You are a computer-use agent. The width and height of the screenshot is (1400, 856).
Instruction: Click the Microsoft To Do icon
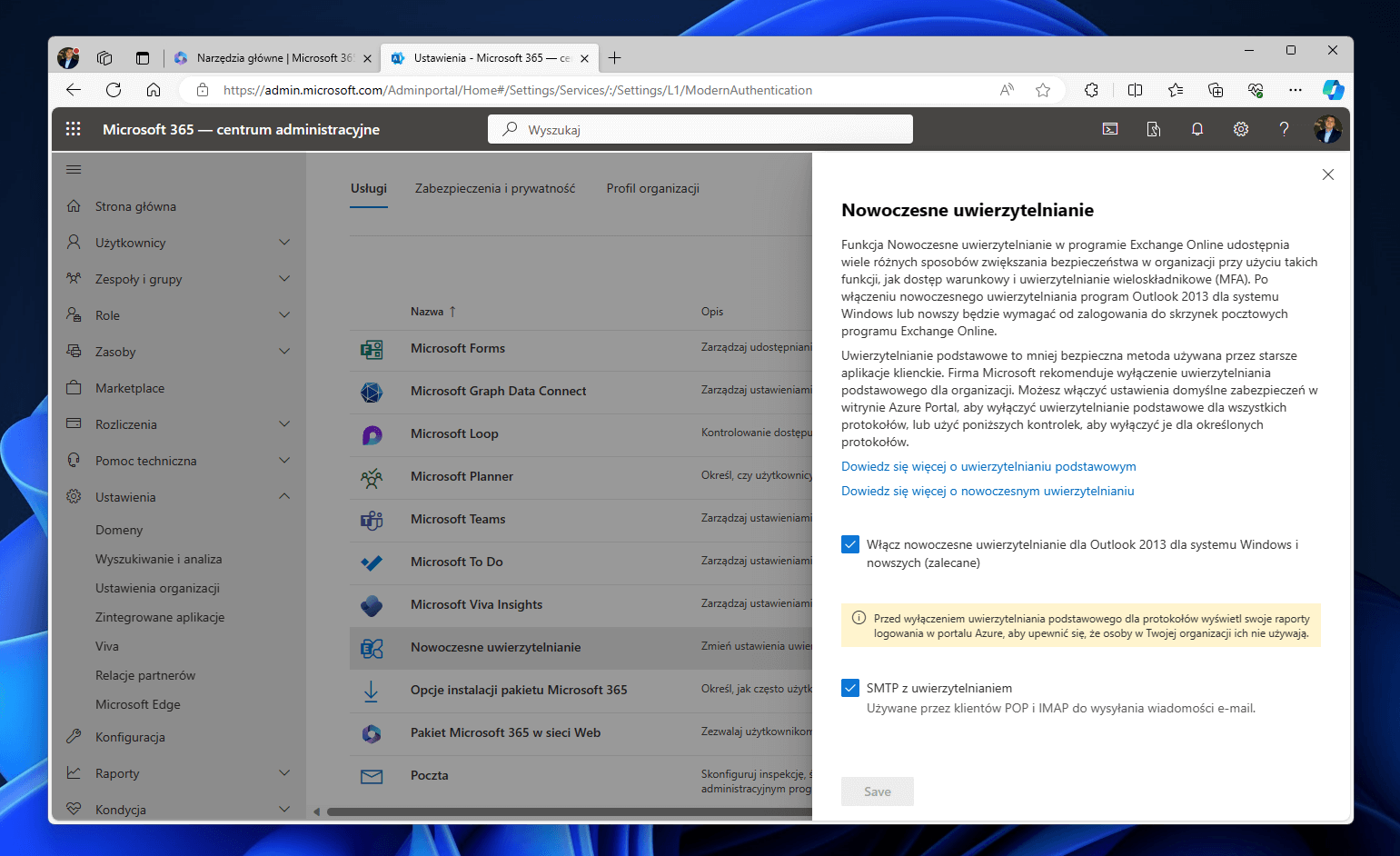tap(372, 562)
